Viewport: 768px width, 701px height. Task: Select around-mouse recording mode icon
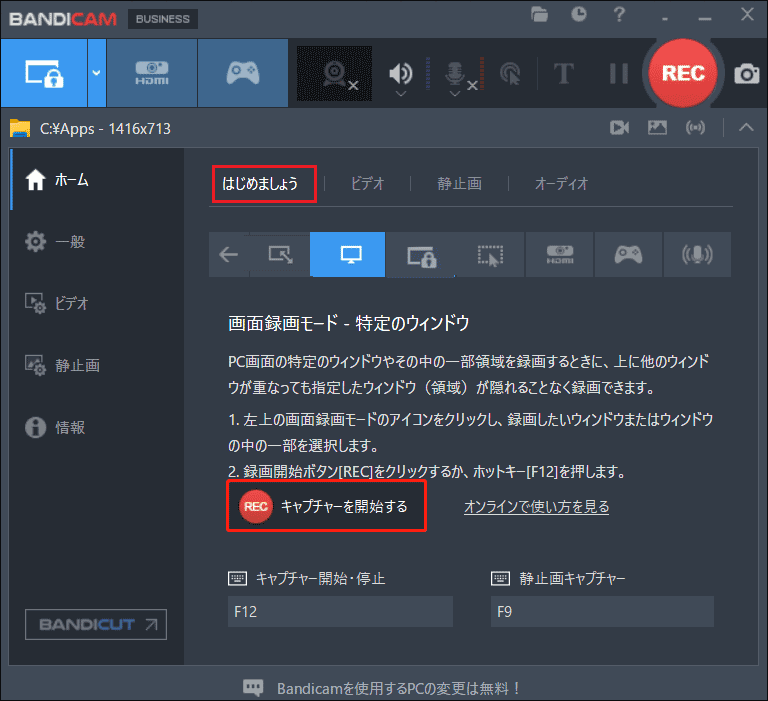tap(490, 255)
